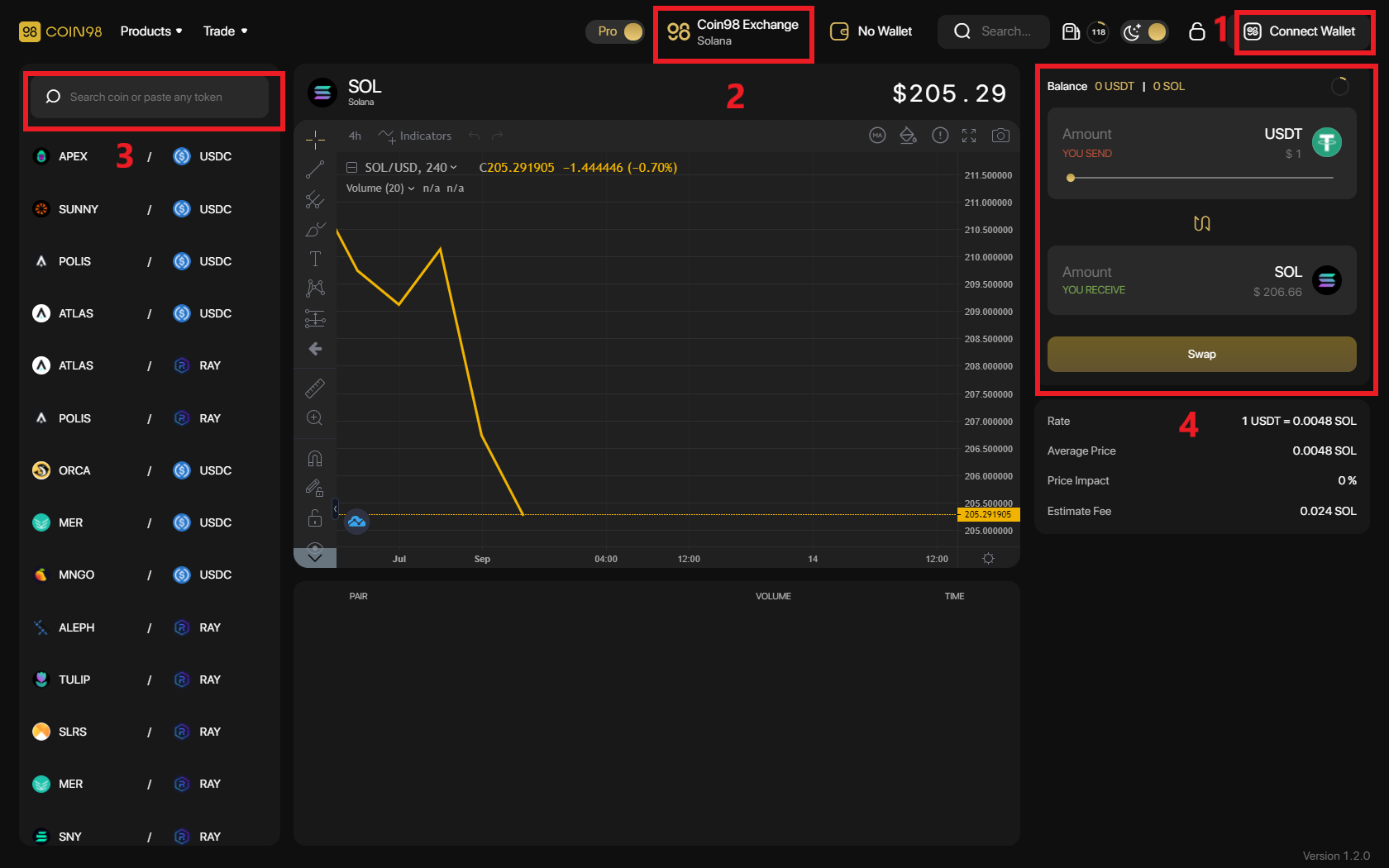The height and width of the screenshot is (868, 1389).
Task: Open Indicators panel
Action: (x=415, y=136)
